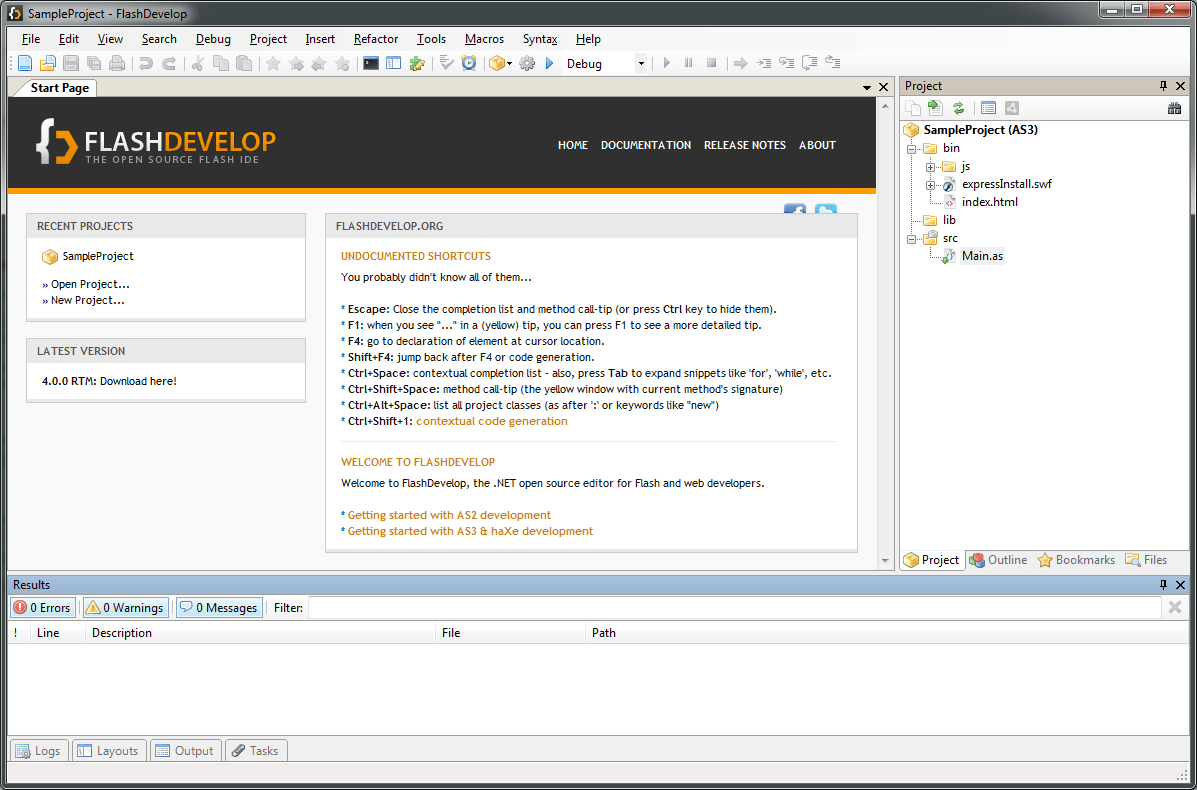Switch to the Outline tab
This screenshot has width=1197, height=790.
coord(998,560)
